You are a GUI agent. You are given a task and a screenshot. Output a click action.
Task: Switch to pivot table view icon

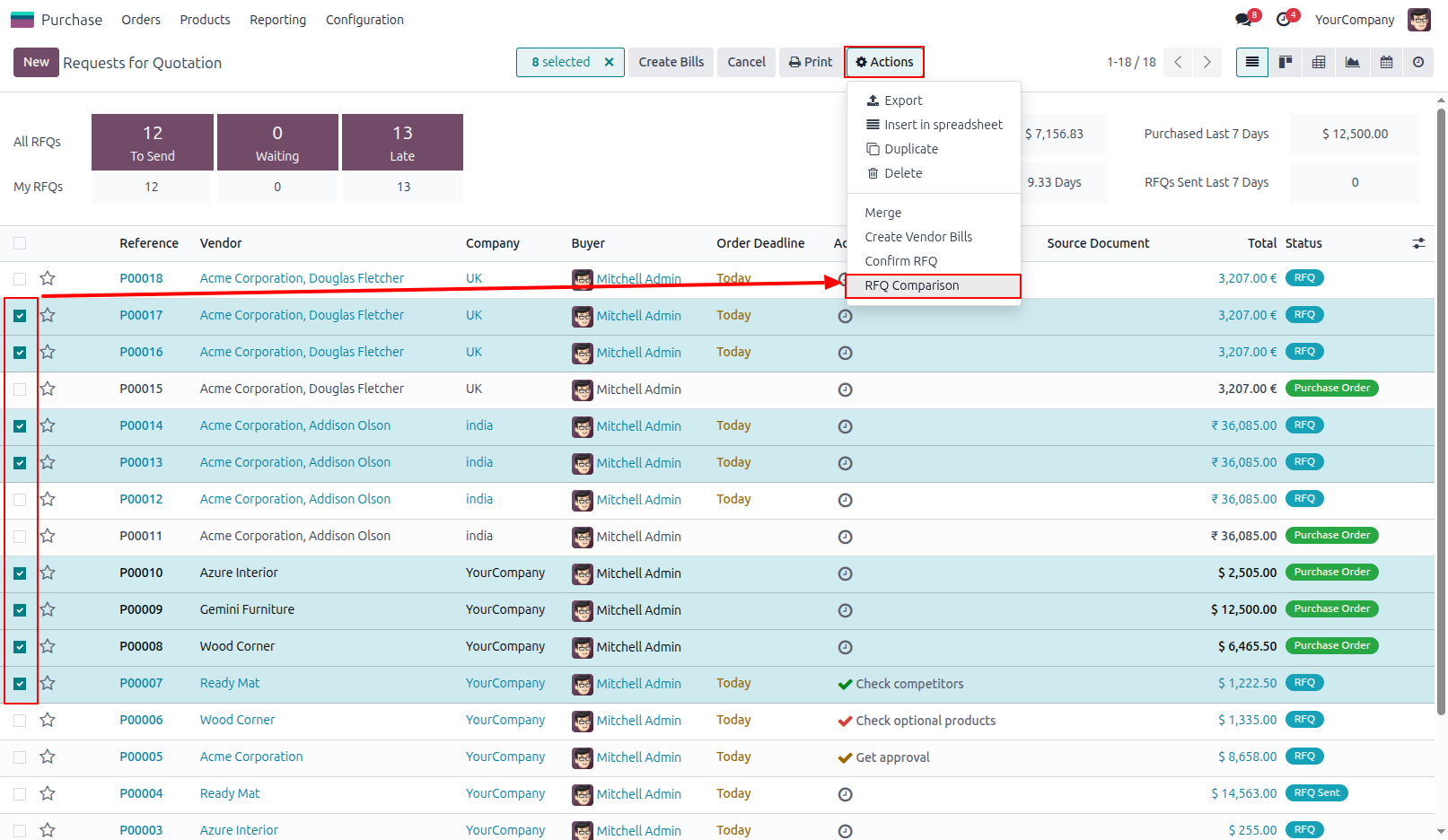click(x=1319, y=62)
